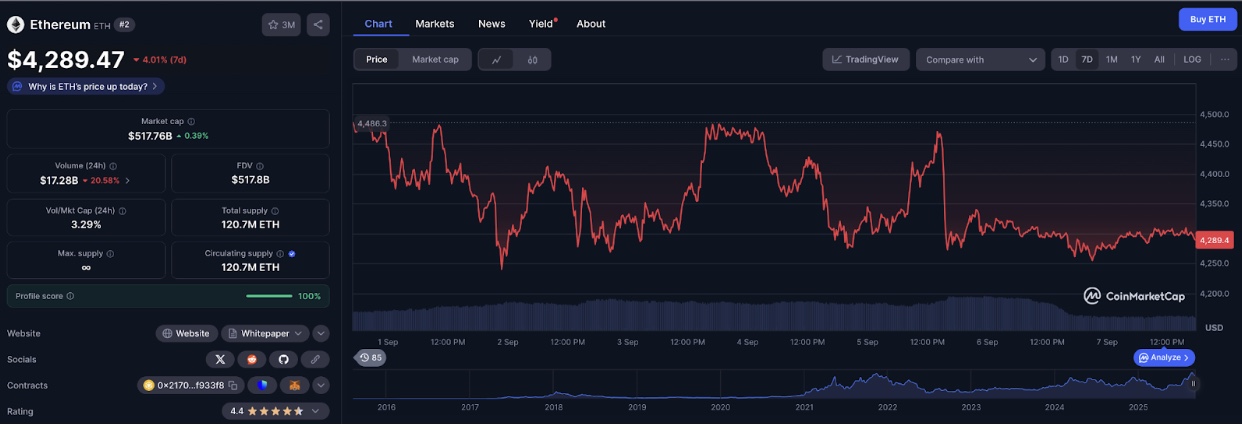The image size is (1242, 428).
Task: Add to watchlist via star 3M button
Action: coord(281,24)
